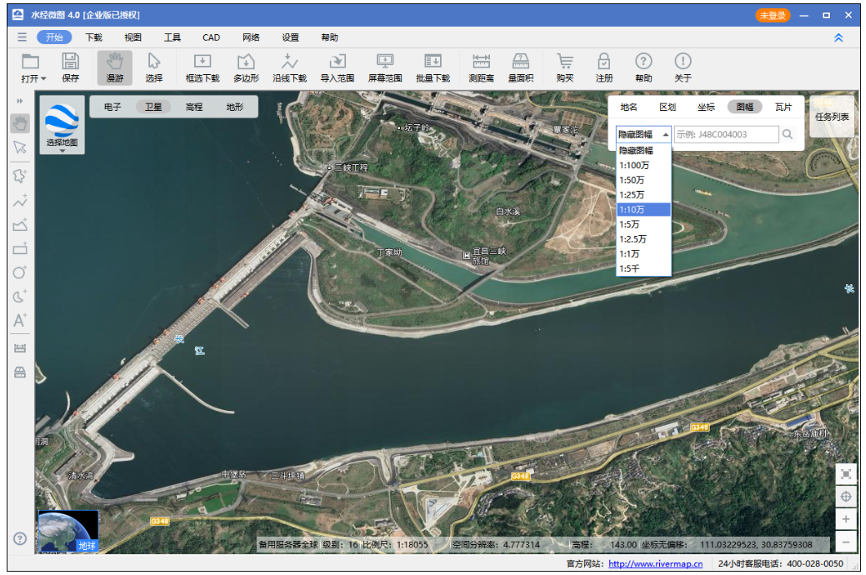Click the map sheet number input field

point(725,134)
